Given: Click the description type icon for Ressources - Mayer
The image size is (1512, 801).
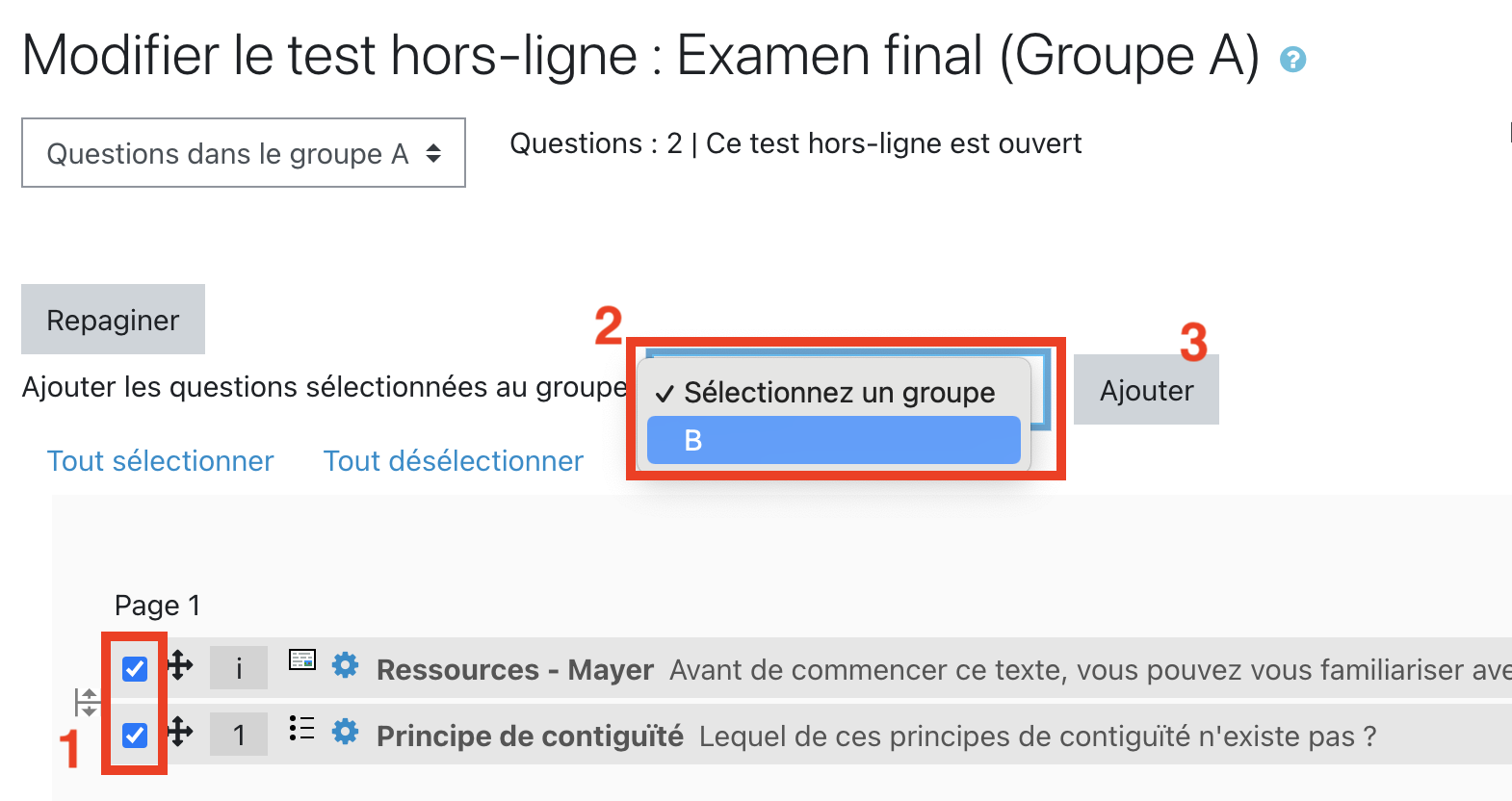Looking at the screenshot, I should coord(302,659).
